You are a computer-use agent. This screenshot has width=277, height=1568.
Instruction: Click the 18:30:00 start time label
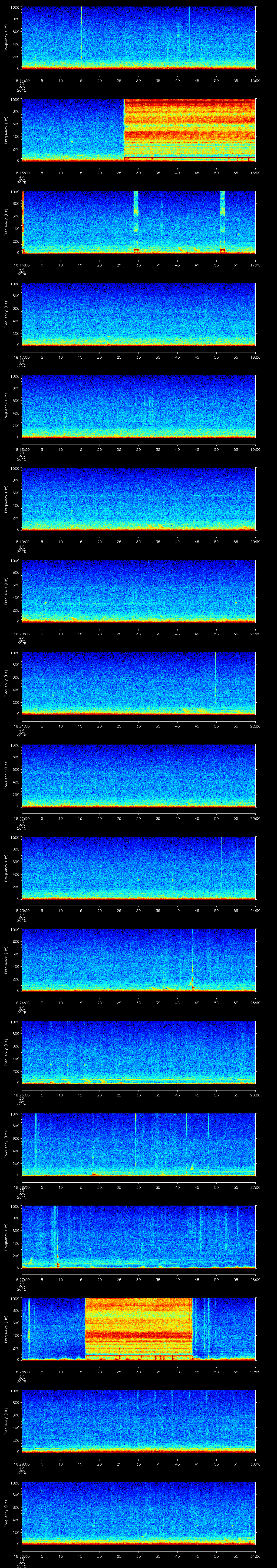[21, 1556]
